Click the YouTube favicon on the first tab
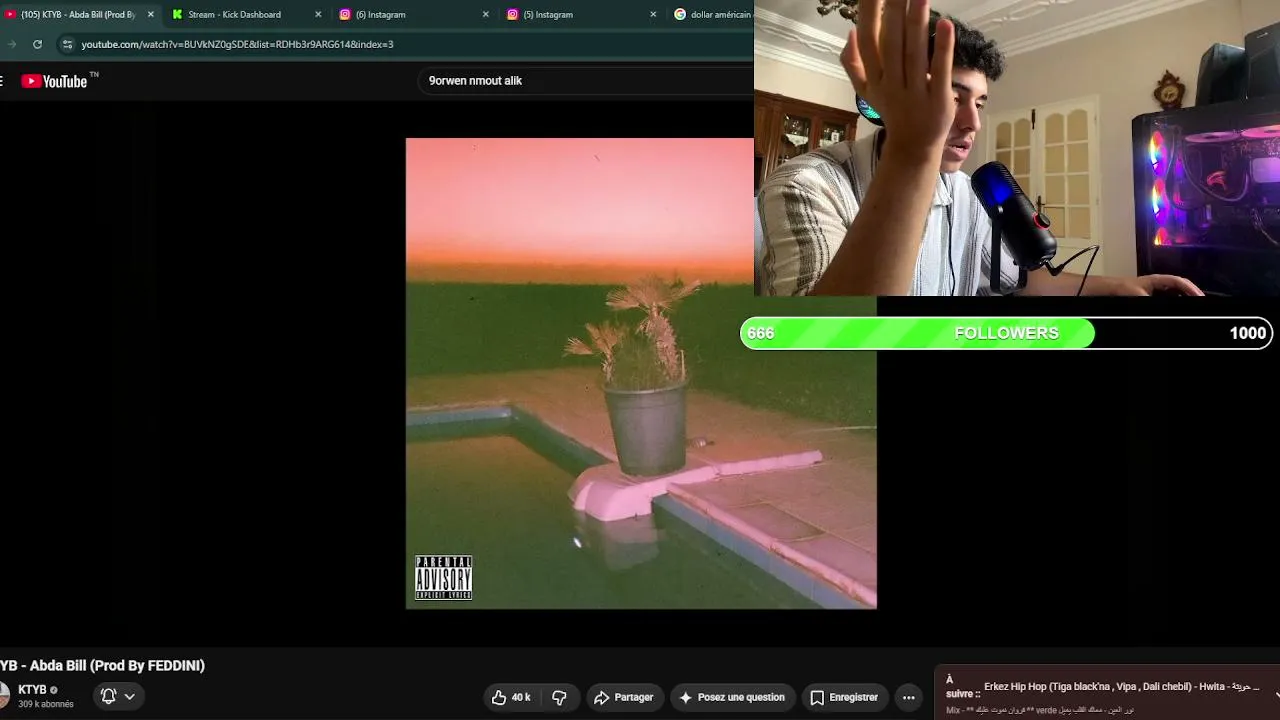Screen dimensions: 1280x720 pos(10,15)
